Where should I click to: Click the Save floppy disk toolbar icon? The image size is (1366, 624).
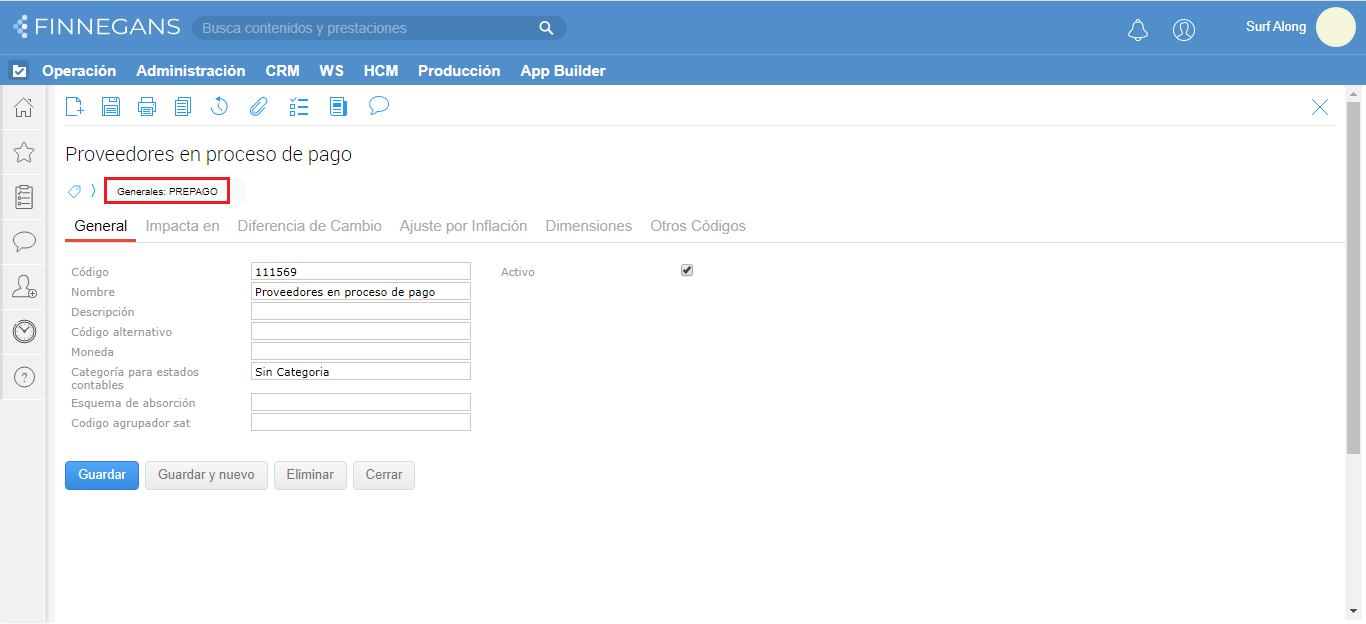coord(111,107)
